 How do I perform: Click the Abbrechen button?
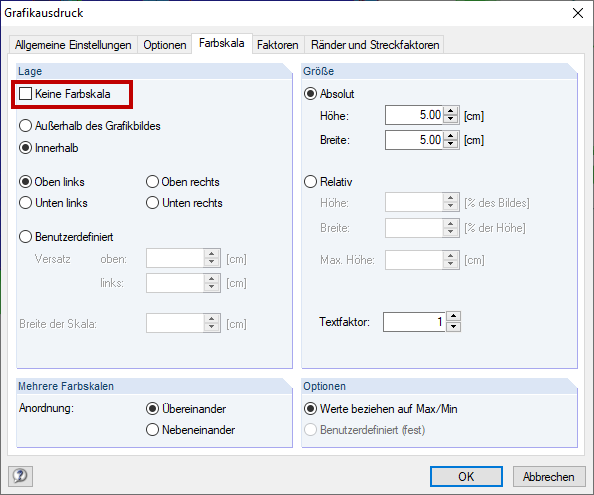pos(549,476)
